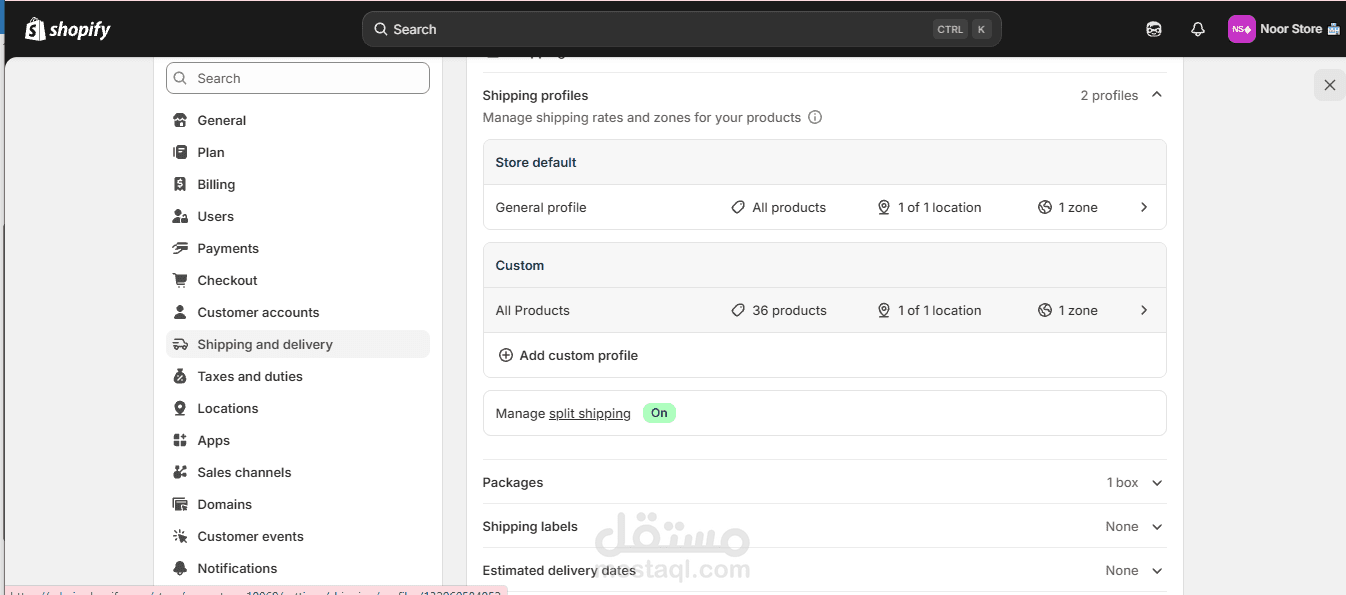The image size is (1346, 595).
Task: Select Domains in the settings sidebar
Action: coord(298,504)
